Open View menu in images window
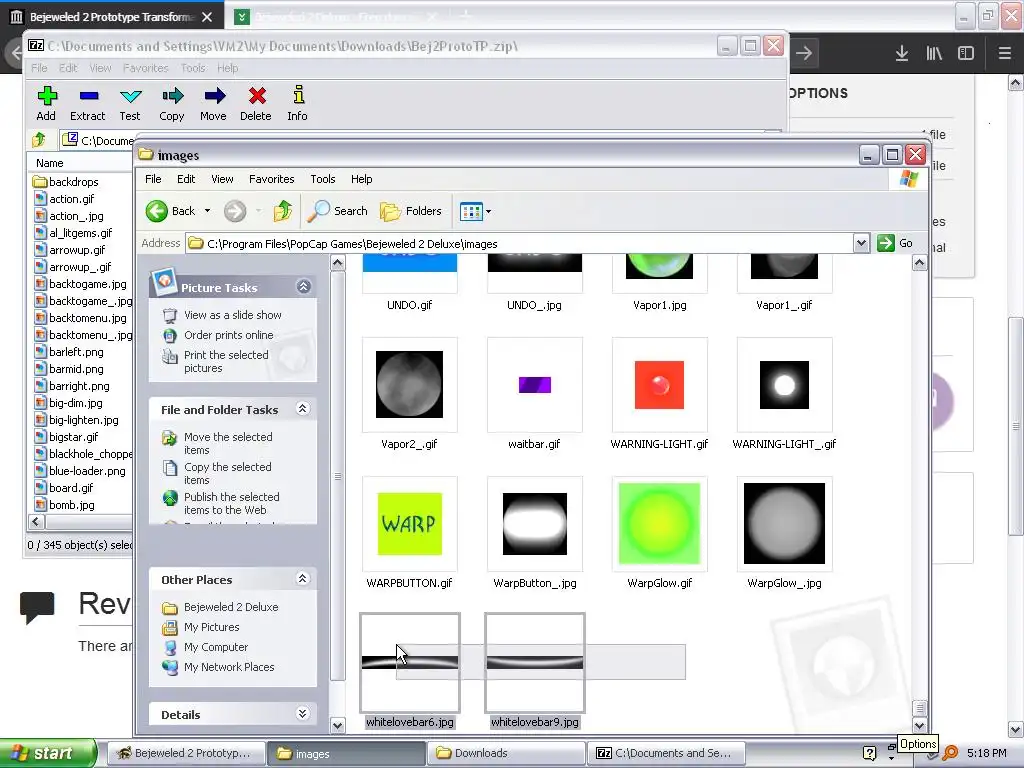1024x768 pixels. click(x=222, y=179)
